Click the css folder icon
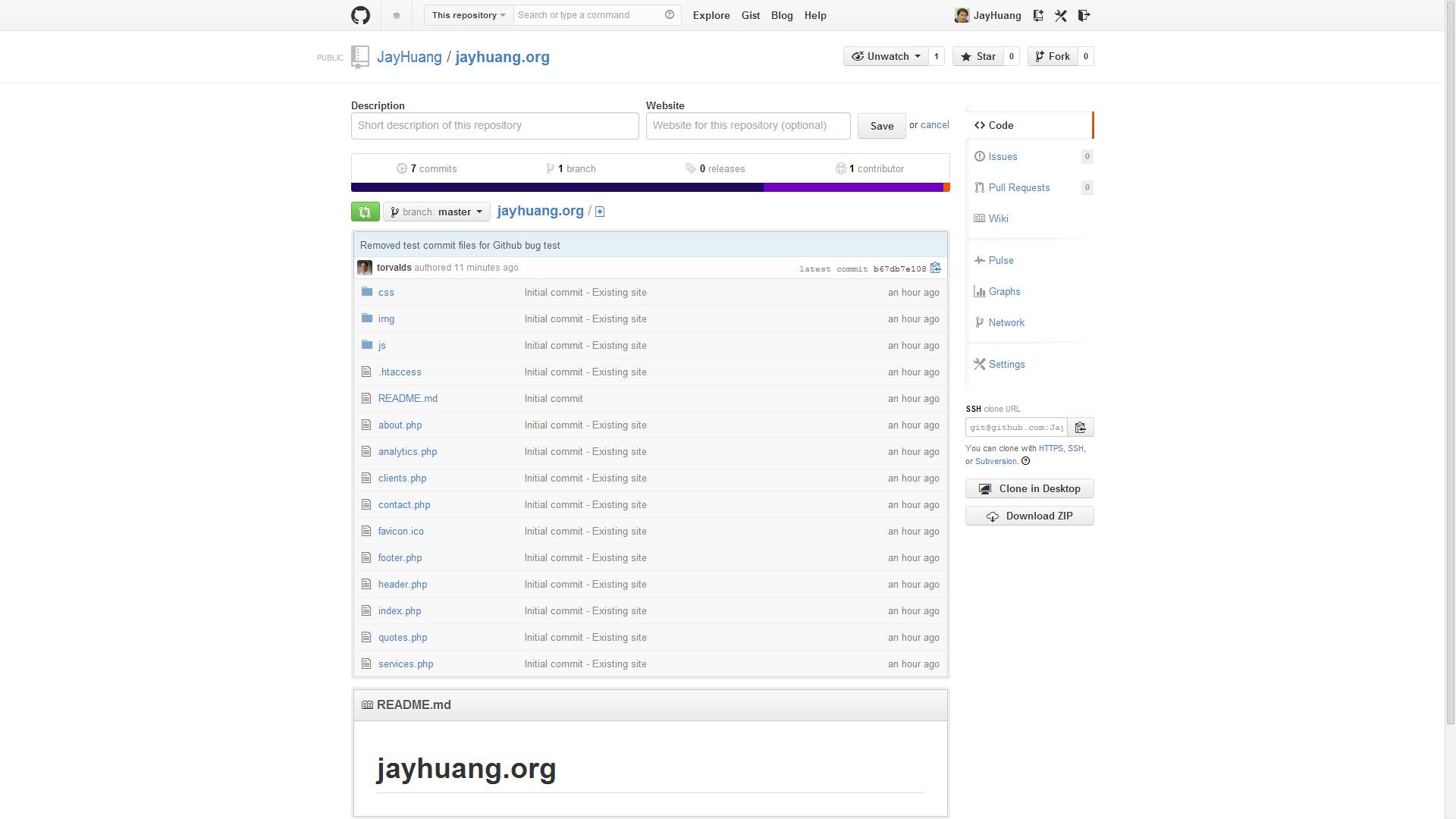Screen dimensions: 1456x819 point(367,292)
